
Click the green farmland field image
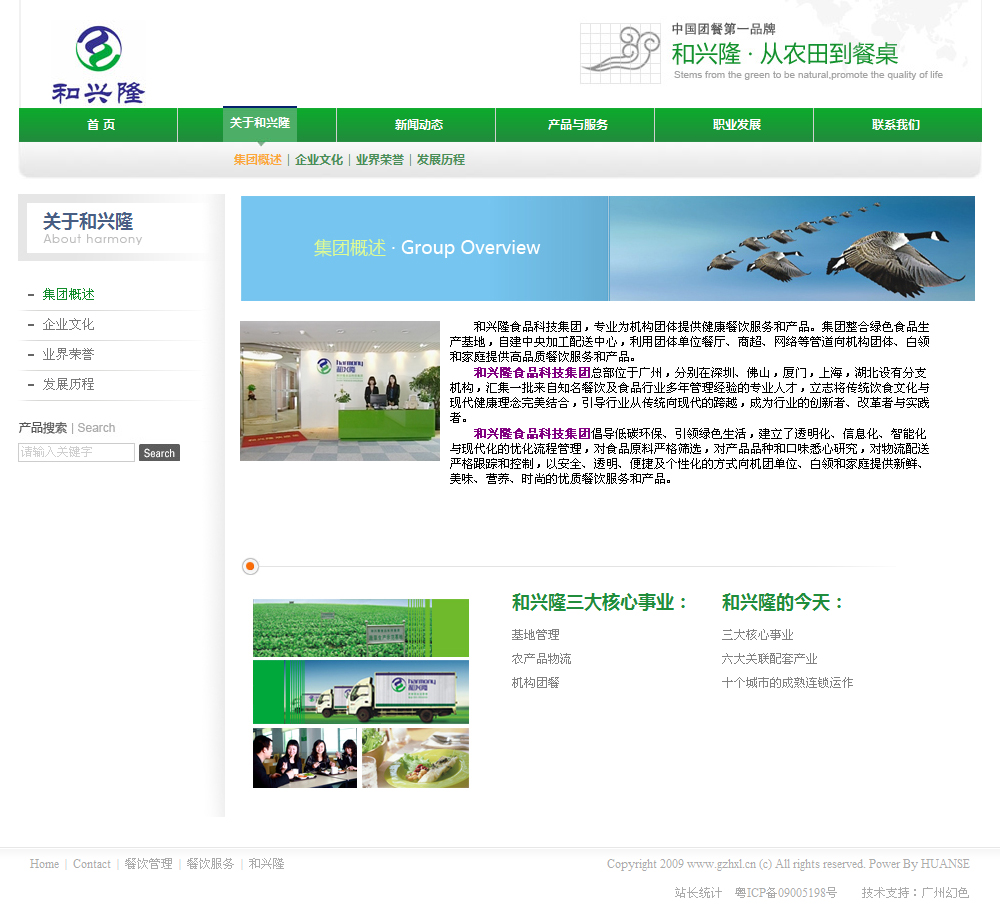pyautogui.click(x=361, y=628)
